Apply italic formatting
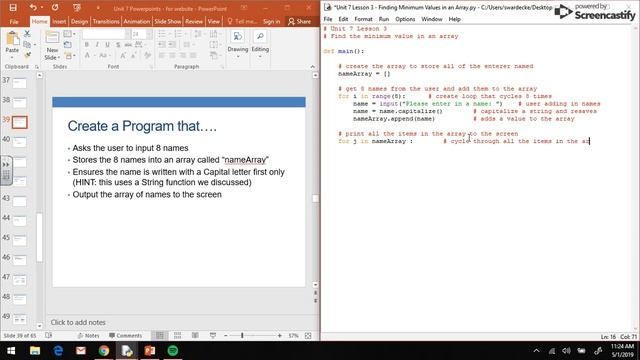The height and width of the screenshot is (360, 640). point(97,44)
